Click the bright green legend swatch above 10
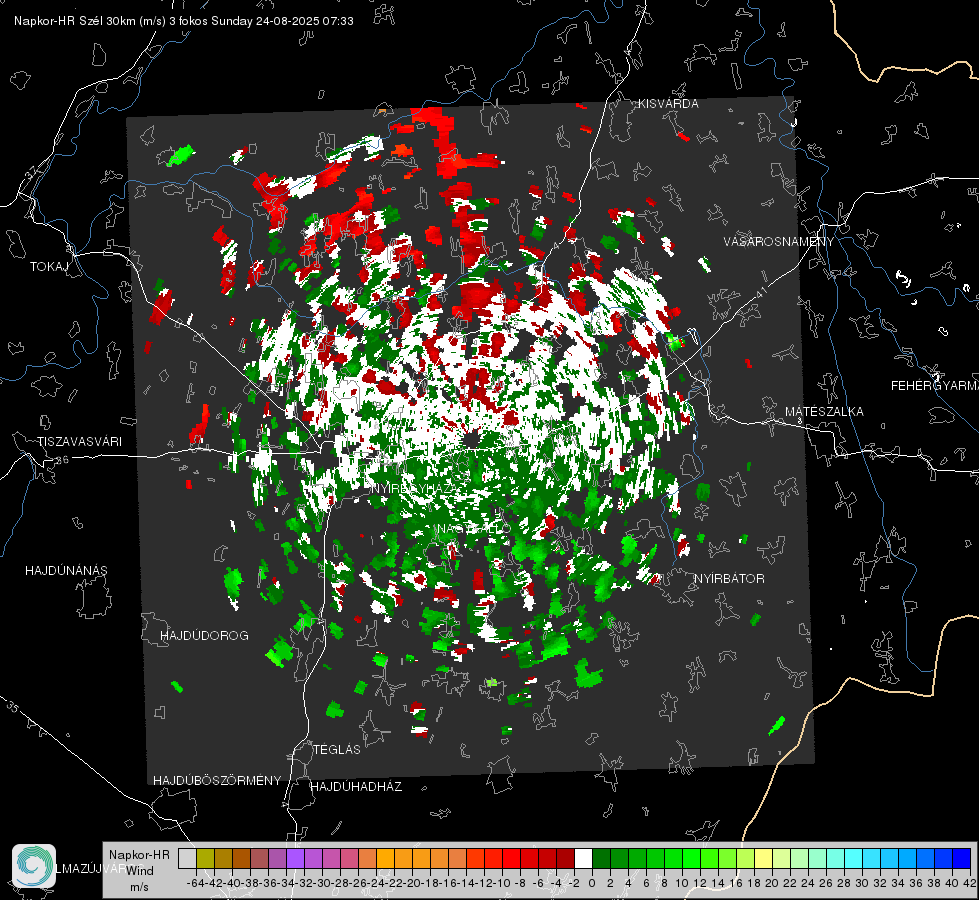The image size is (979, 900). [691, 859]
